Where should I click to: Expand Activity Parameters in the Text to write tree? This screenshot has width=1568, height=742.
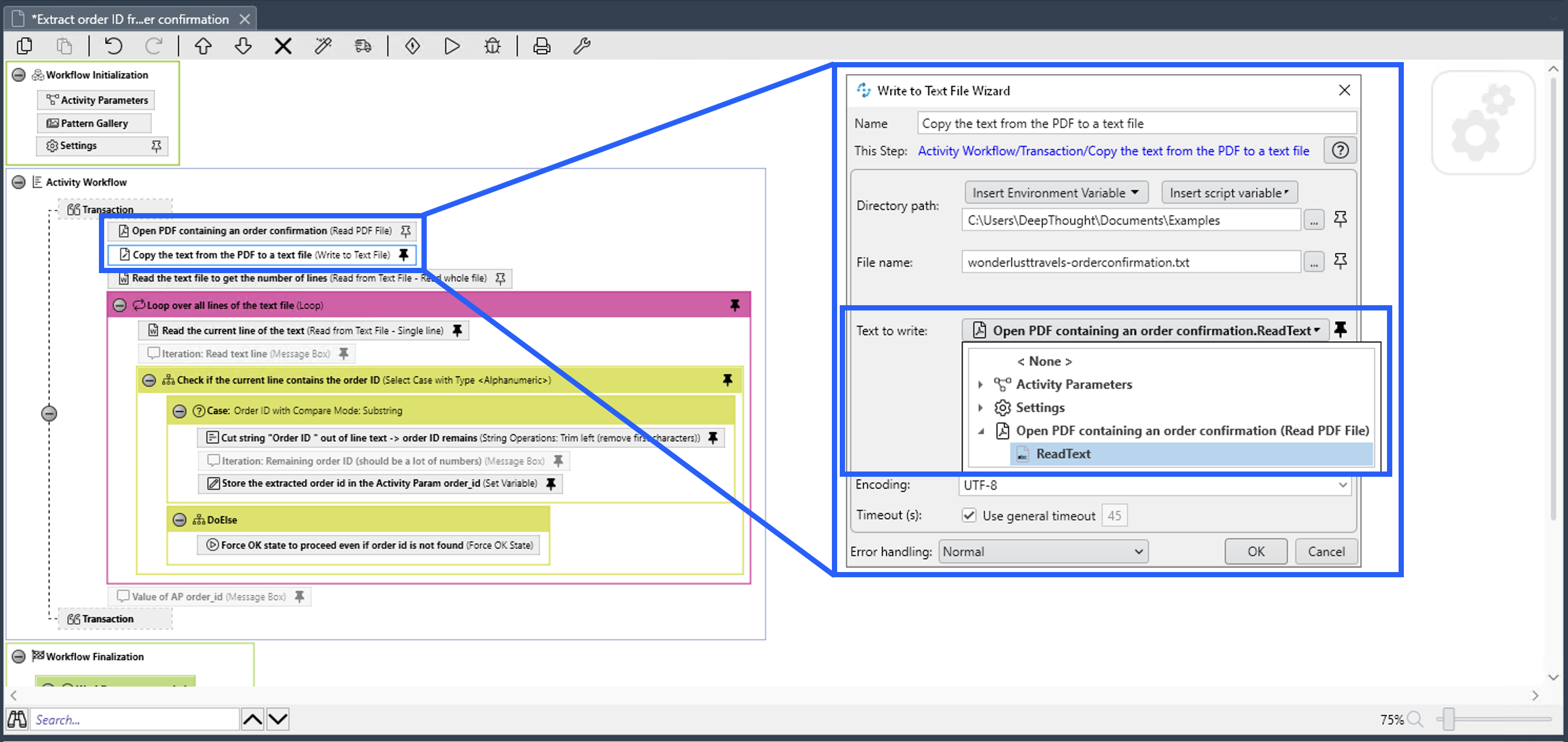tap(980, 384)
